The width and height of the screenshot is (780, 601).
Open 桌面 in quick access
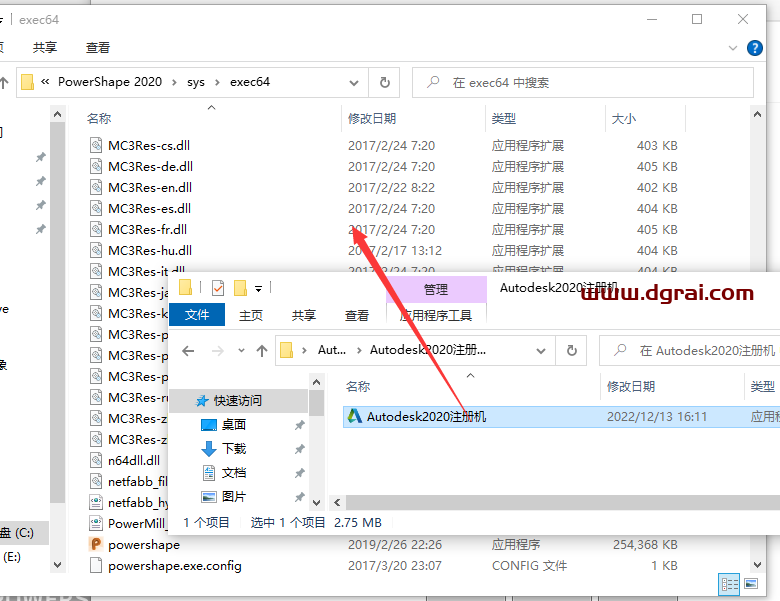pyautogui.click(x=233, y=424)
